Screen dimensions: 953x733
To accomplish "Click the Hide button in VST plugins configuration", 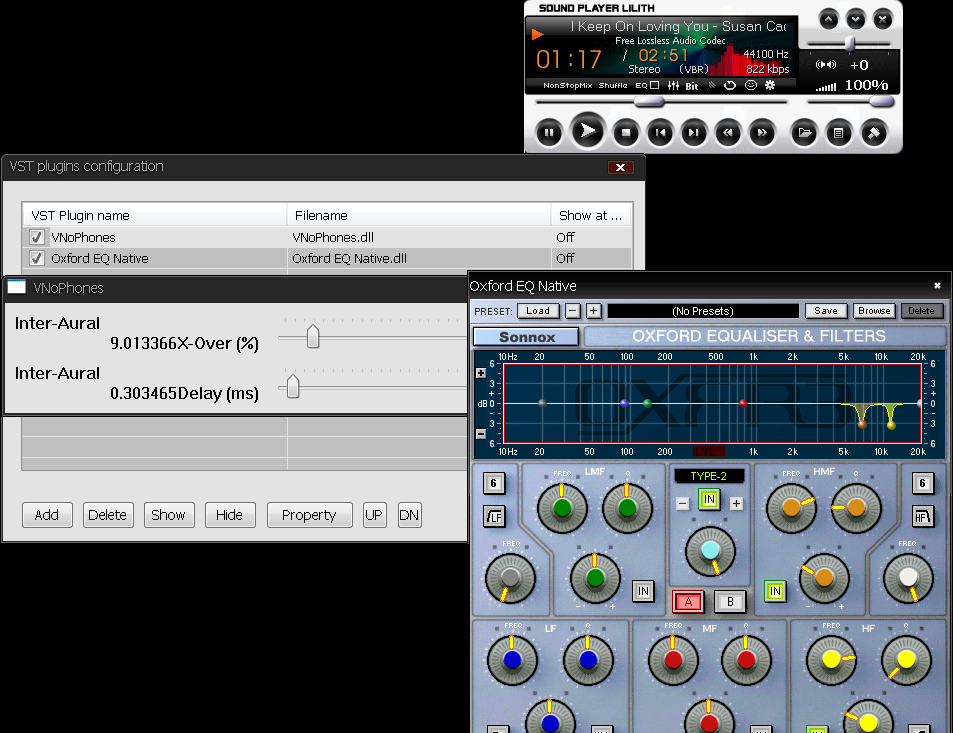I will (229, 515).
